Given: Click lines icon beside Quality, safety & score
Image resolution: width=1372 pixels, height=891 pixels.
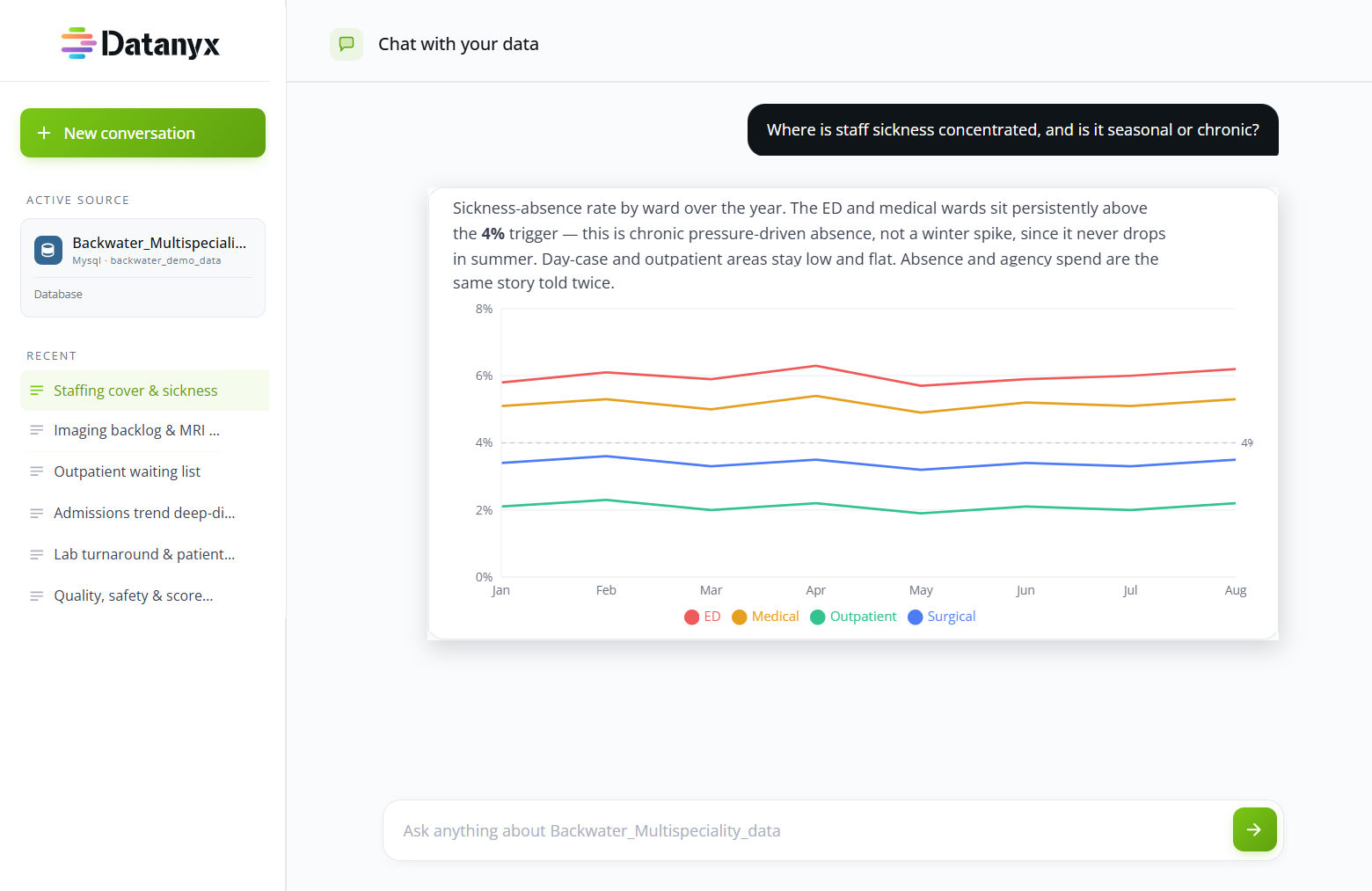Looking at the screenshot, I should tap(37, 595).
